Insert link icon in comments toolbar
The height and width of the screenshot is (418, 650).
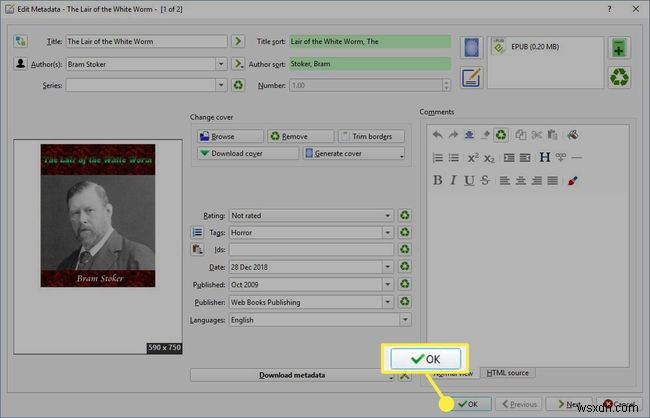561,158
